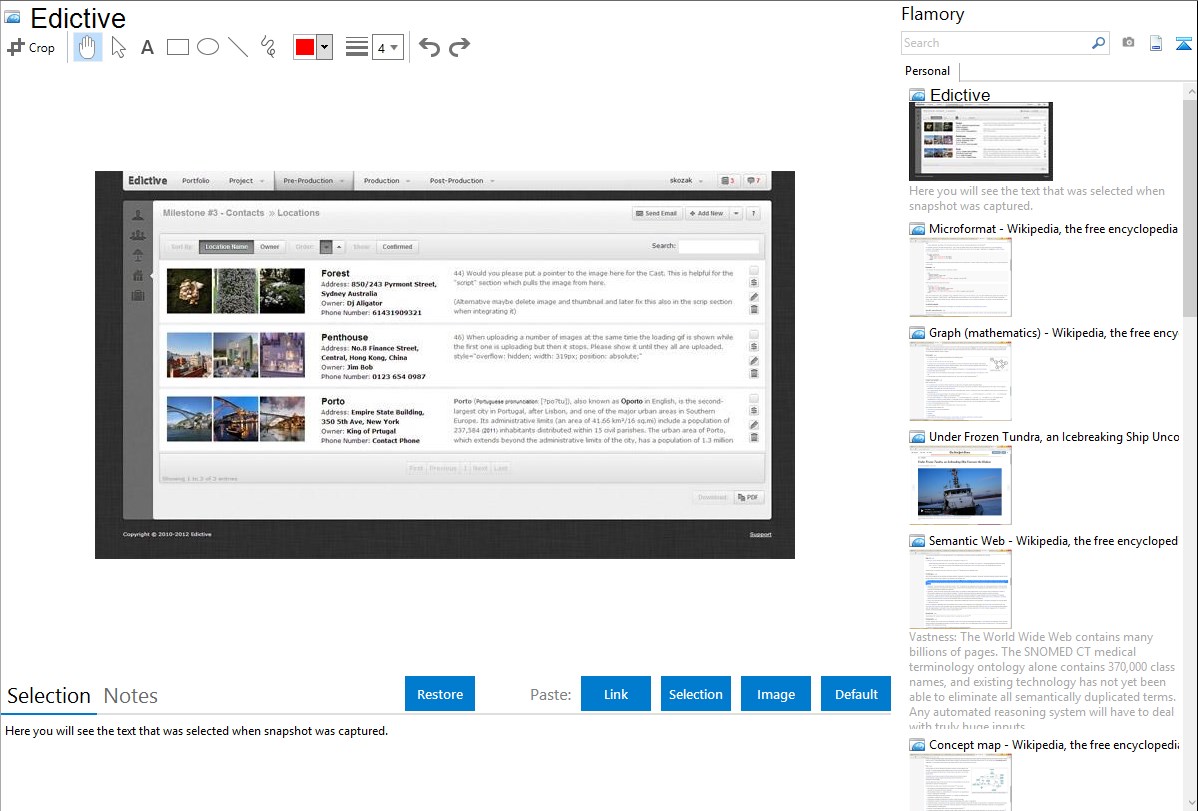The width and height of the screenshot is (1198, 811).
Task: Click the blue Selection paste button
Action: coord(695,693)
